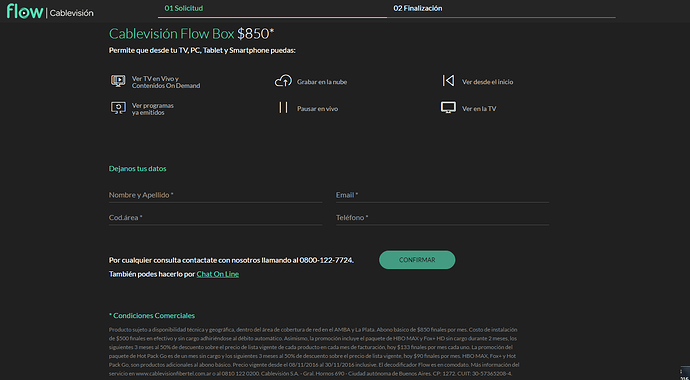The image size is (690, 380).
Task: Click the previously aired programs icon
Action: (118, 108)
